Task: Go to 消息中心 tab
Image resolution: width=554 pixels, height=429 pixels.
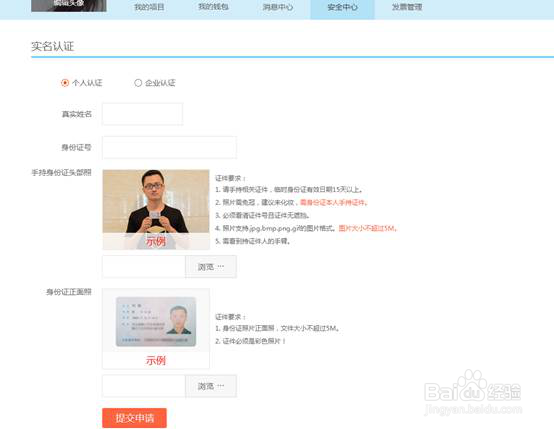Action: 278,7
